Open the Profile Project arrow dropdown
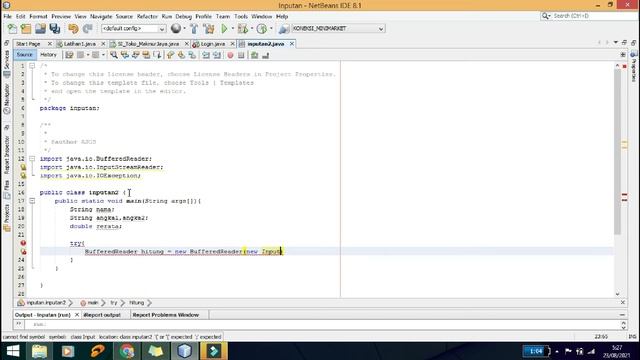 [271, 29]
